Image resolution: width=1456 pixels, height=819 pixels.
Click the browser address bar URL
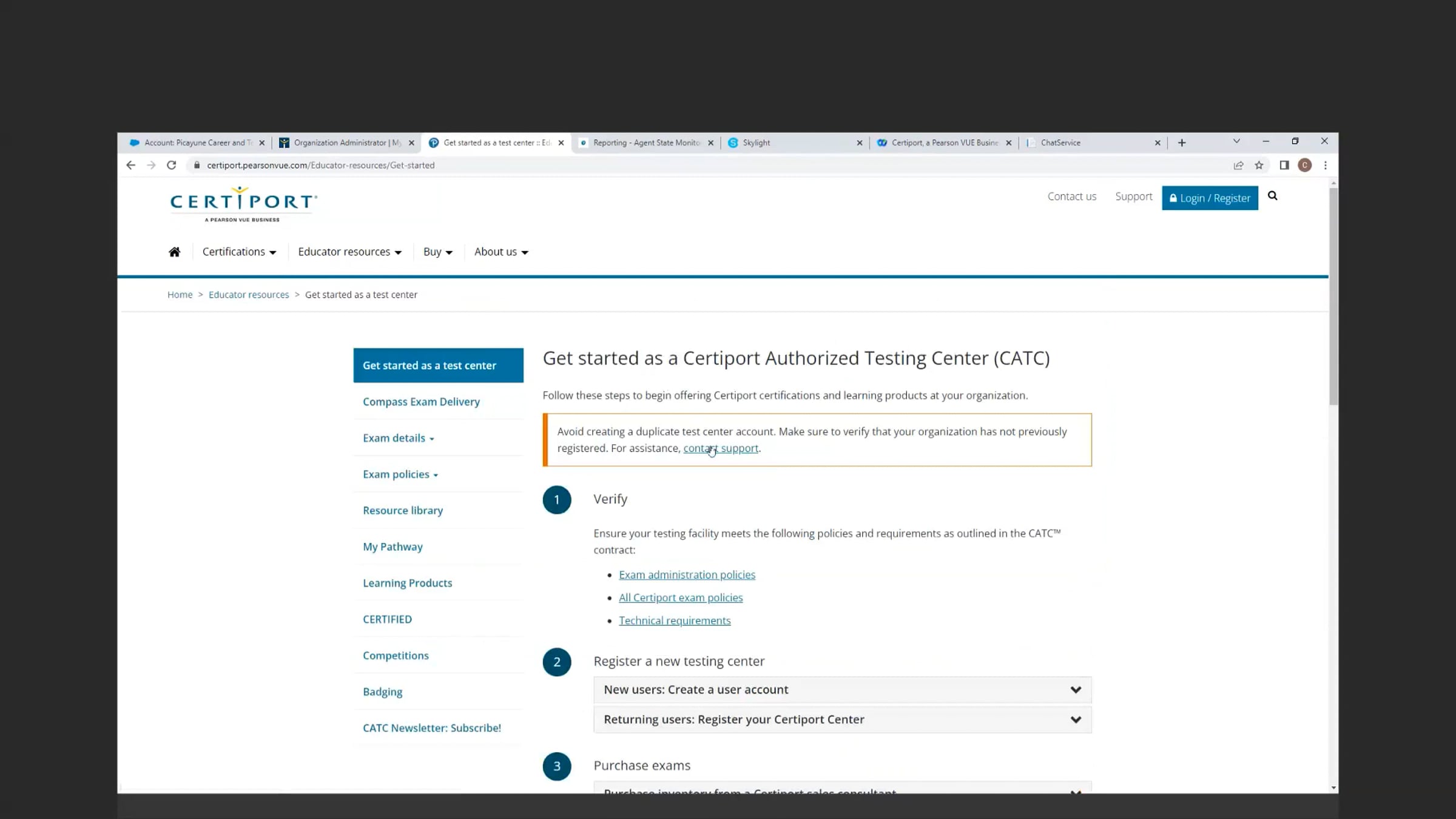pyautogui.click(x=320, y=165)
